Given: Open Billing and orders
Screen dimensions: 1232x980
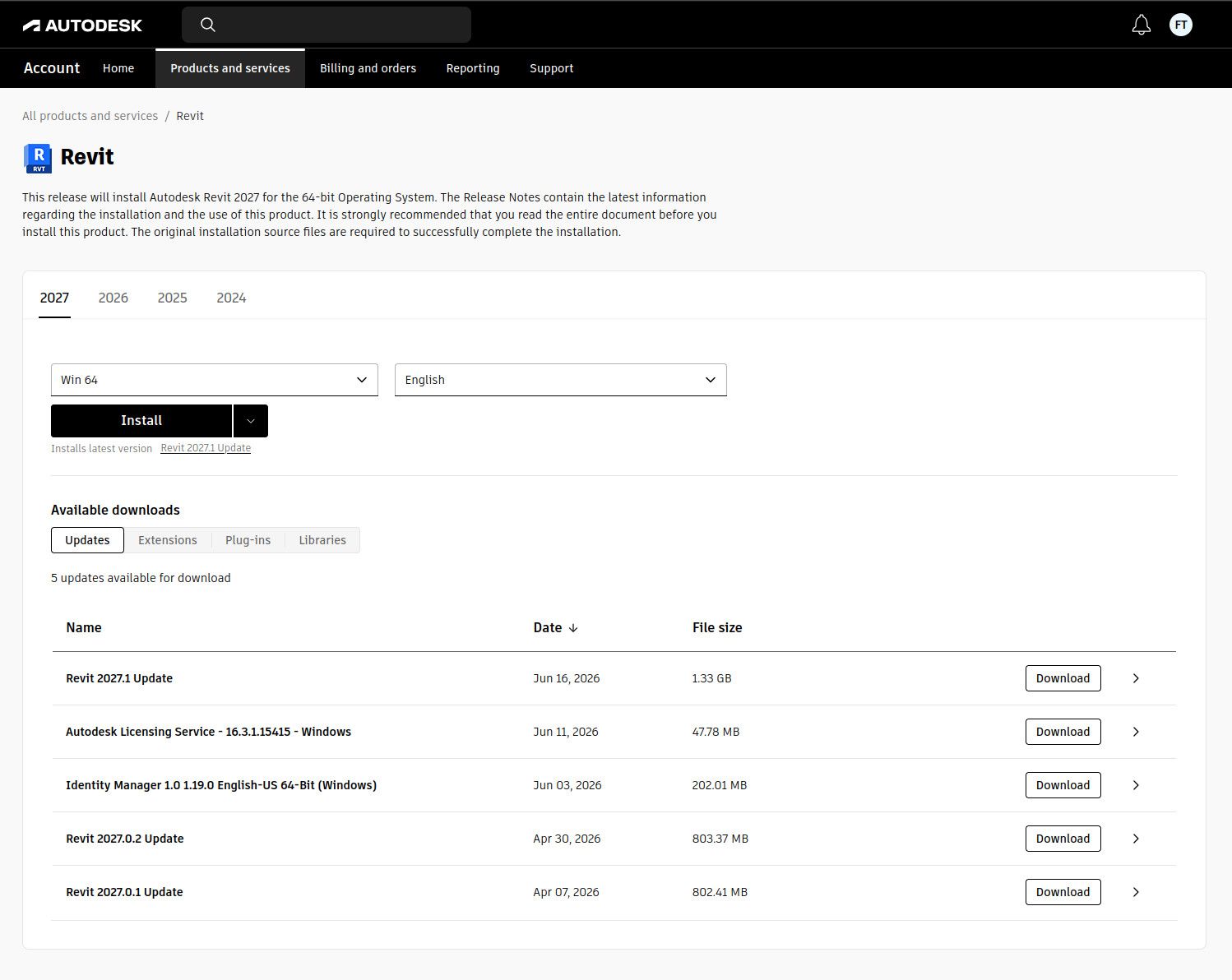Looking at the screenshot, I should (x=368, y=68).
